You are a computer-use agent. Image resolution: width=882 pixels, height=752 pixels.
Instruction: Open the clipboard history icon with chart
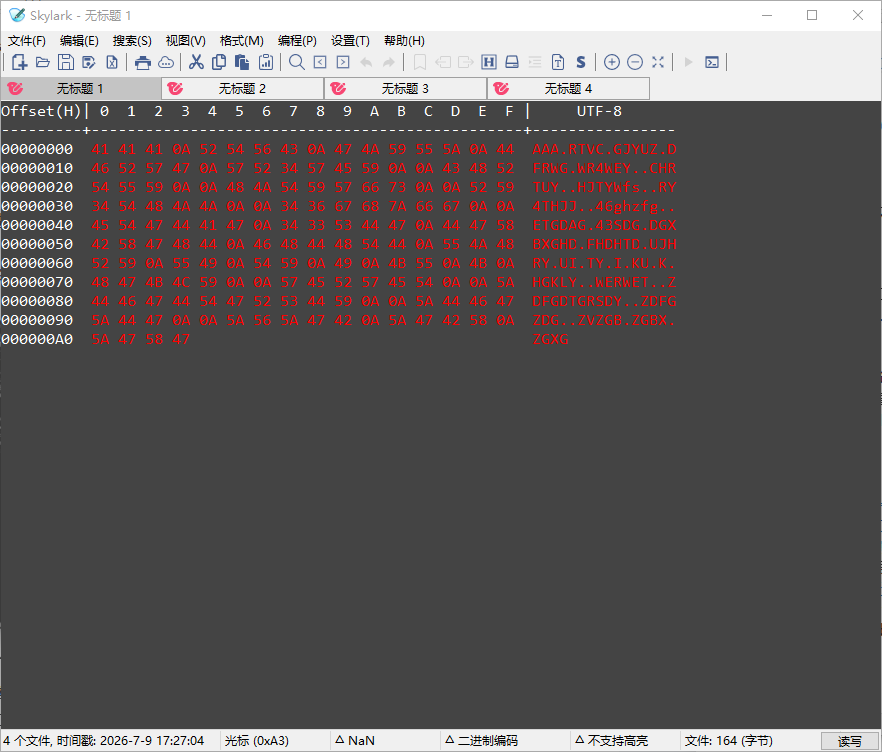click(x=266, y=62)
